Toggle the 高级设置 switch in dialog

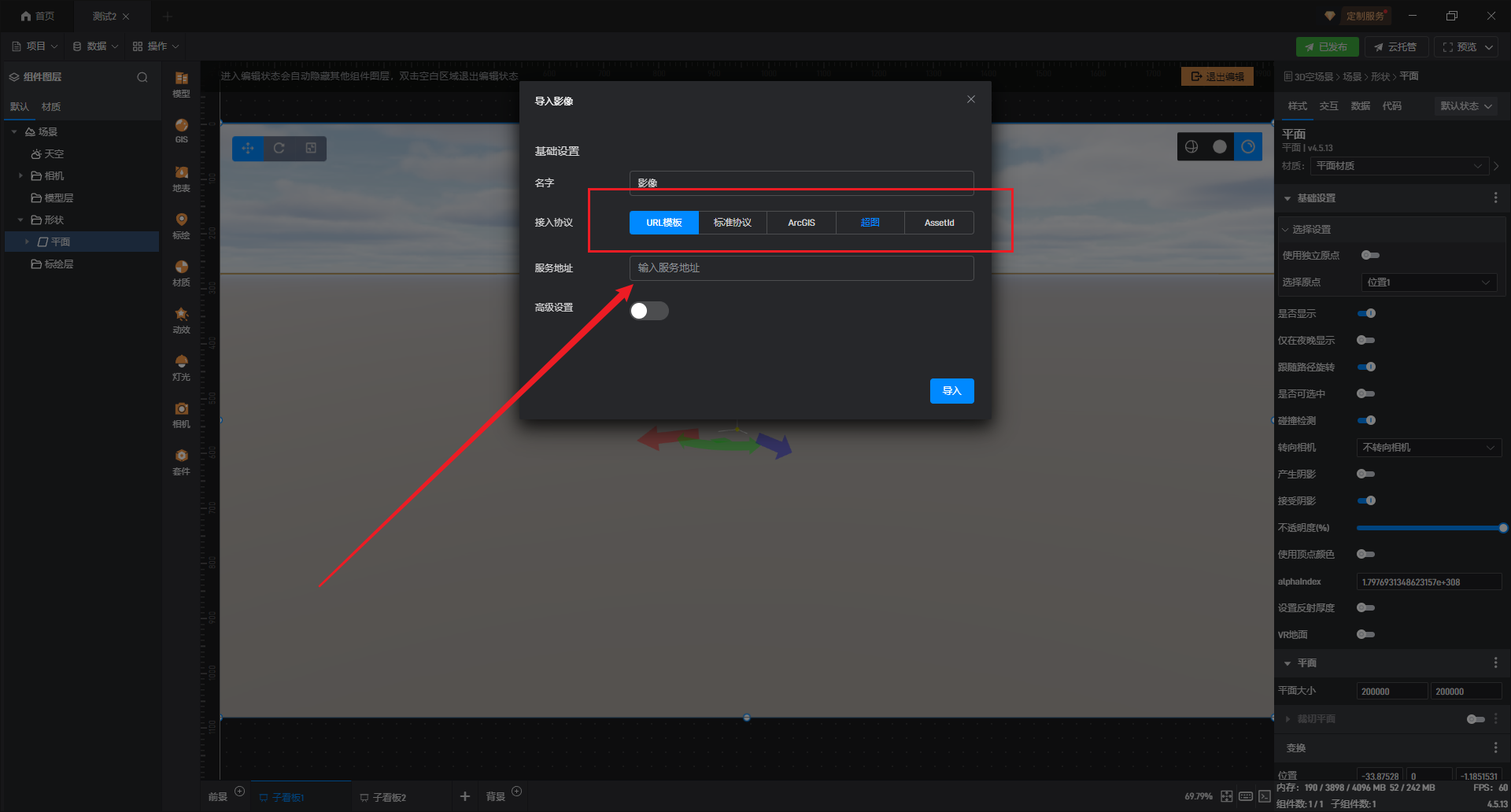click(x=648, y=311)
